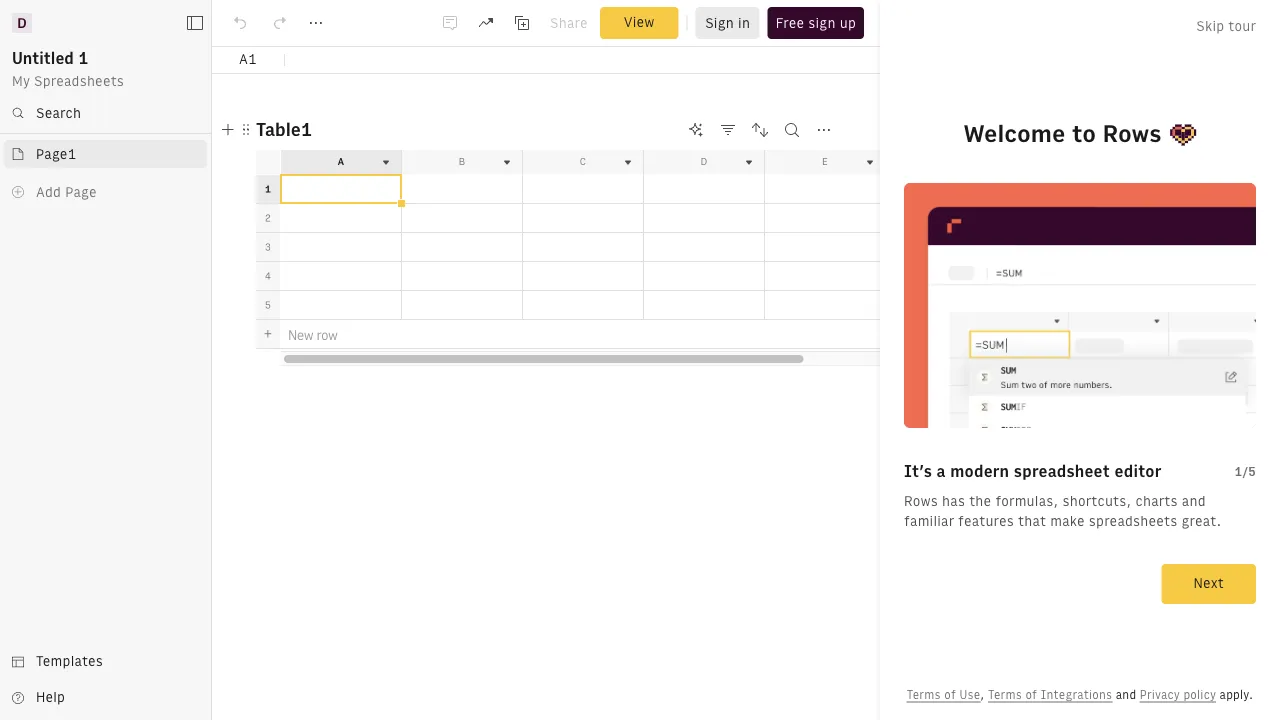The height and width of the screenshot is (720, 1280).
Task: Click the plus icon by New row
Action: coord(268,334)
